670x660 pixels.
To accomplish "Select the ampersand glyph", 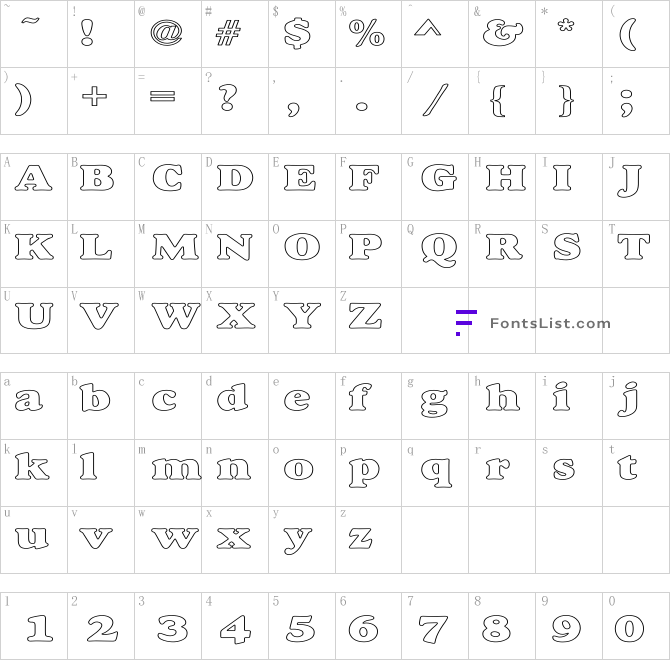I will pos(503,33).
